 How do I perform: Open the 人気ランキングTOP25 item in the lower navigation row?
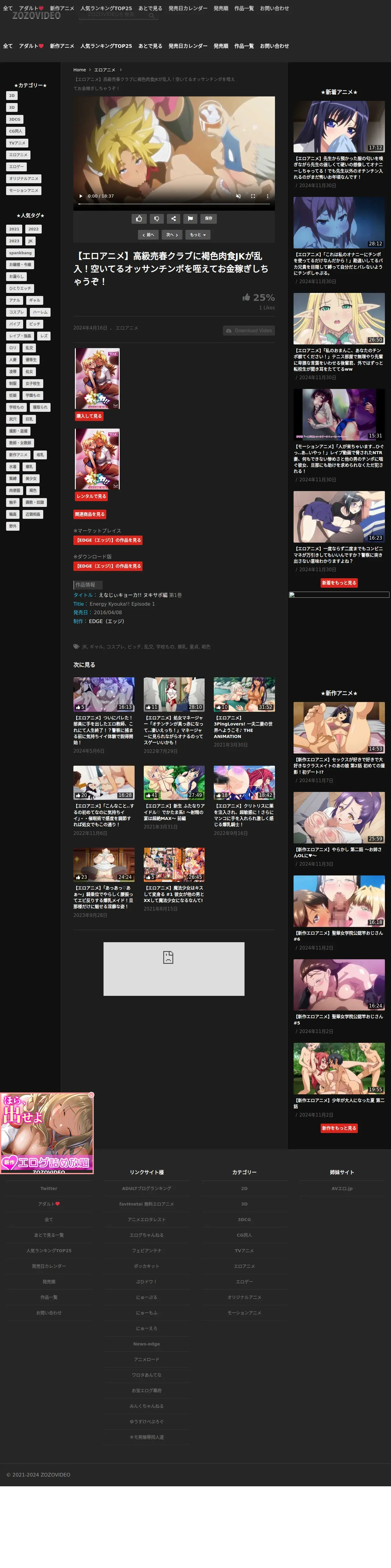click(106, 46)
